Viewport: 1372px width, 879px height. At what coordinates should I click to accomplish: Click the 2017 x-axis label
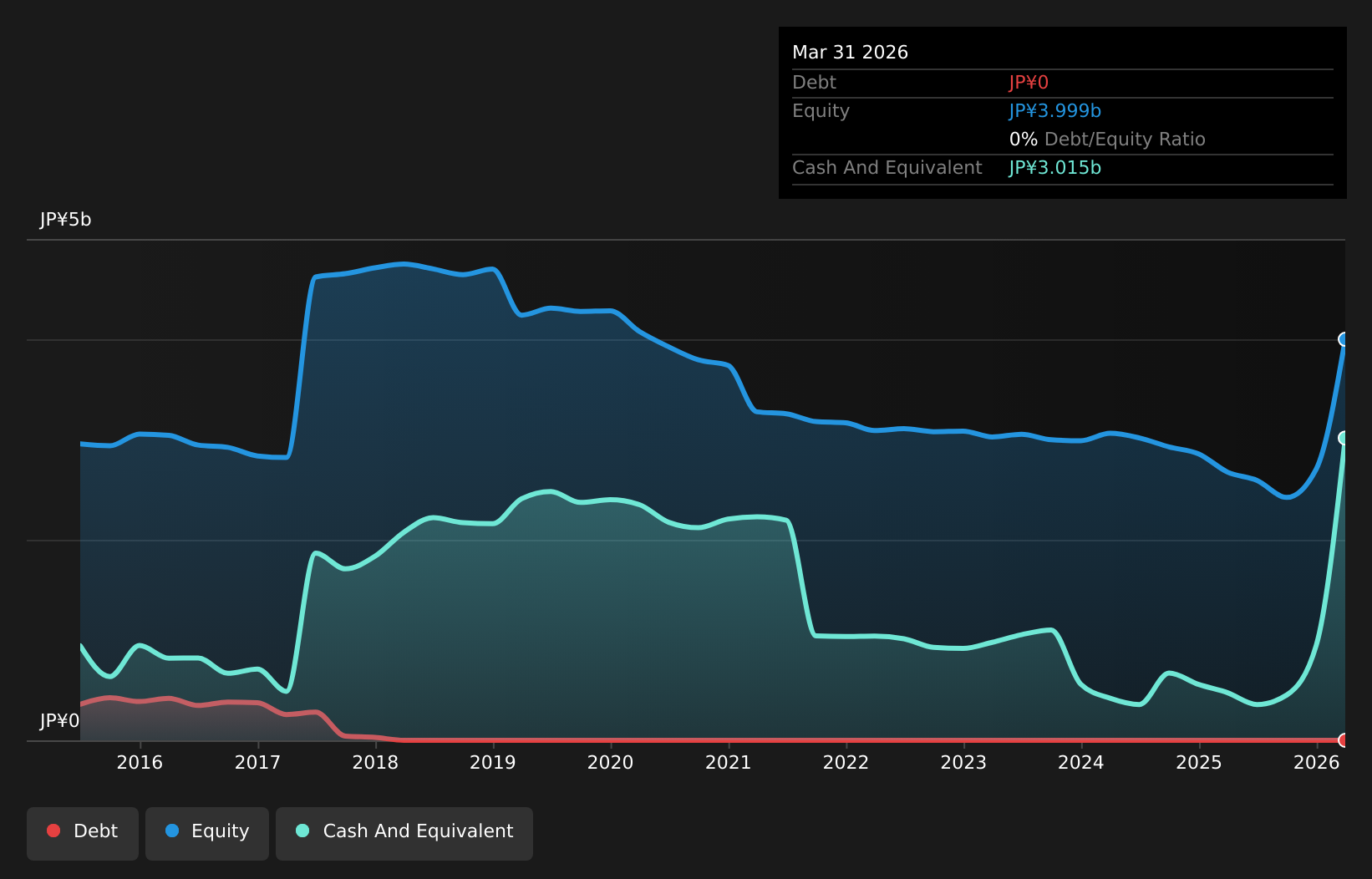point(257,762)
